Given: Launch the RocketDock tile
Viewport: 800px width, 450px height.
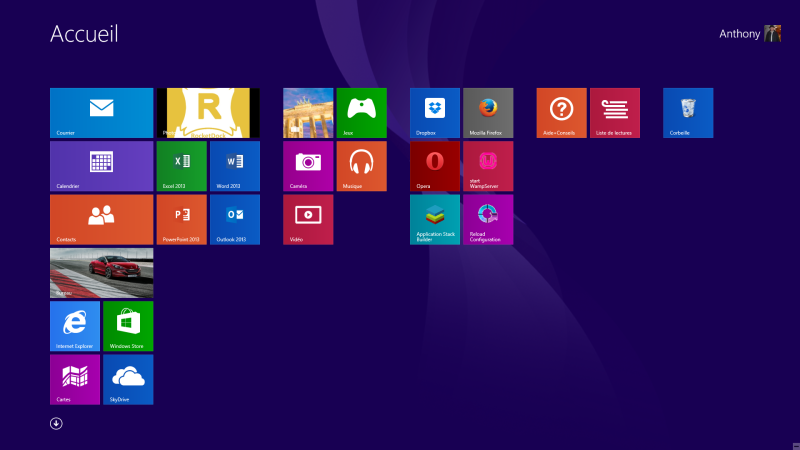Looking at the screenshot, I should pyautogui.click(x=208, y=113).
